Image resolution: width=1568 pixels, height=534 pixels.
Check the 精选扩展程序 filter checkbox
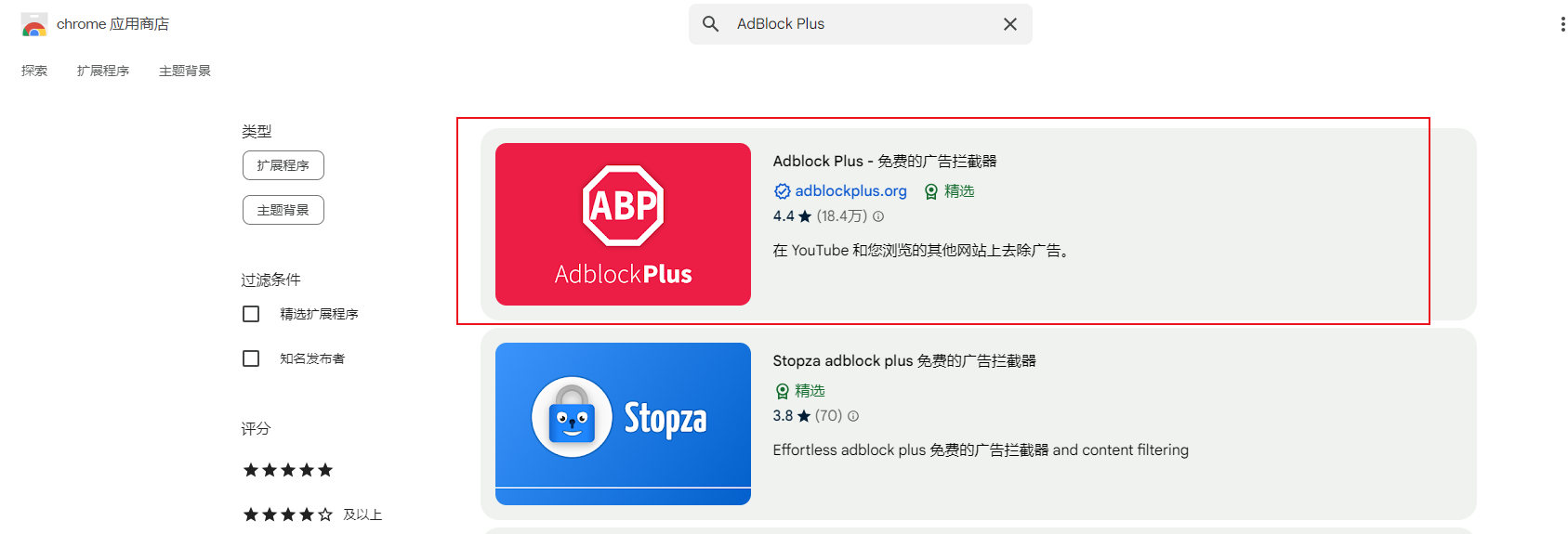tap(251, 314)
